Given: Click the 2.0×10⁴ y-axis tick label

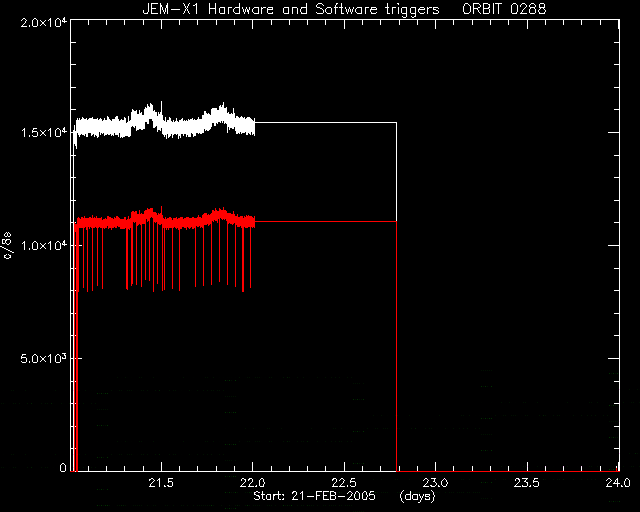Looking at the screenshot, I should coord(44,22).
